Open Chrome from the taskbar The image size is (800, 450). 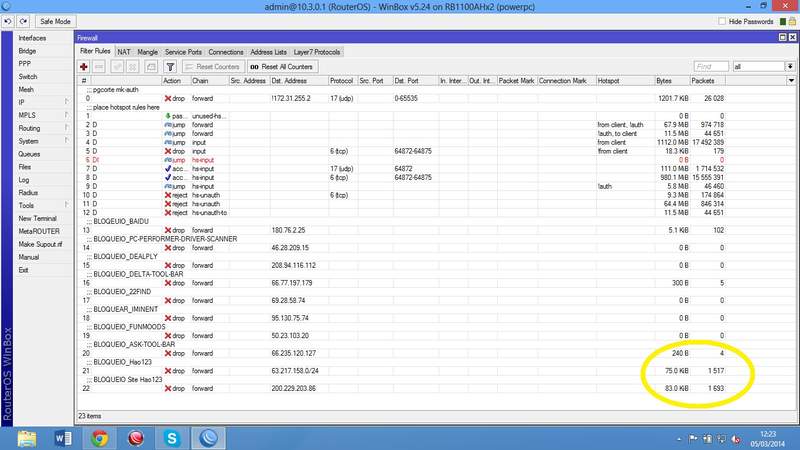click(x=99, y=438)
